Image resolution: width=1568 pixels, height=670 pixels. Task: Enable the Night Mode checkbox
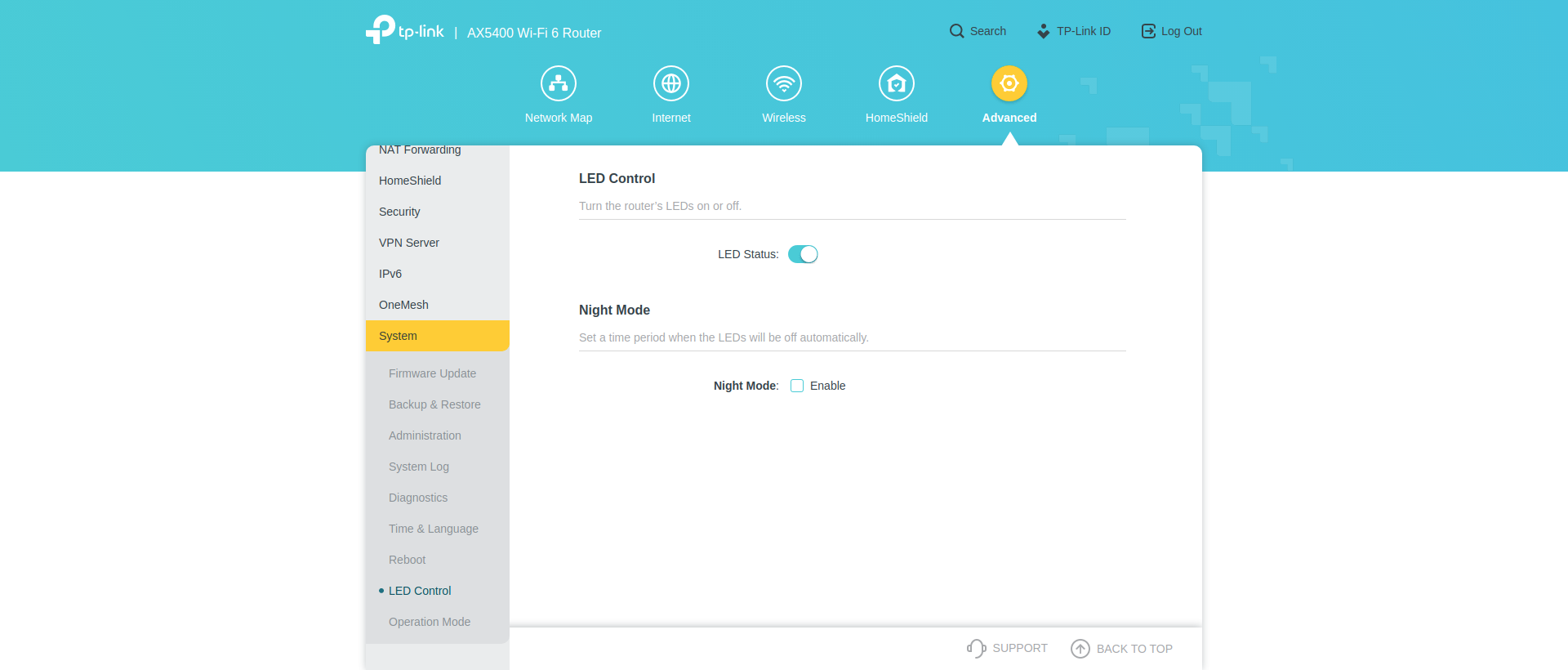click(x=797, y=386)
